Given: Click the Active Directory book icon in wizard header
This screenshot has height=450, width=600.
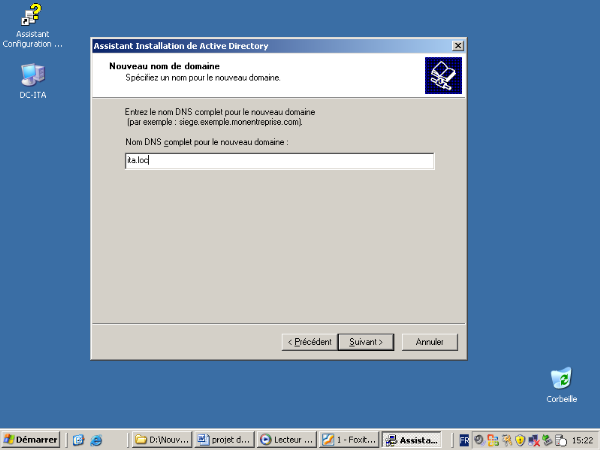Looking at the screenshot, I should (x=443, y=75).
